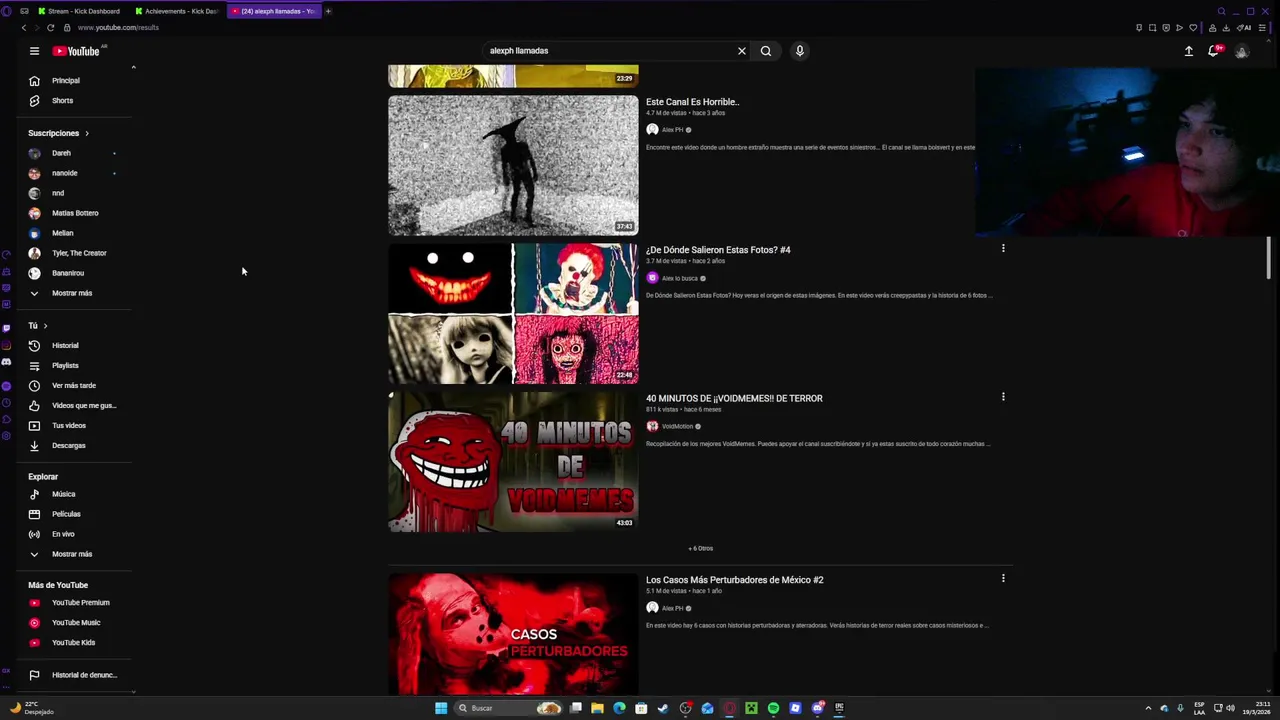The width and height of the screenshot is (1280, 720).
Task: Play the 40 Minutos de Voidmemes thumbnail
Action: [513, 461]
